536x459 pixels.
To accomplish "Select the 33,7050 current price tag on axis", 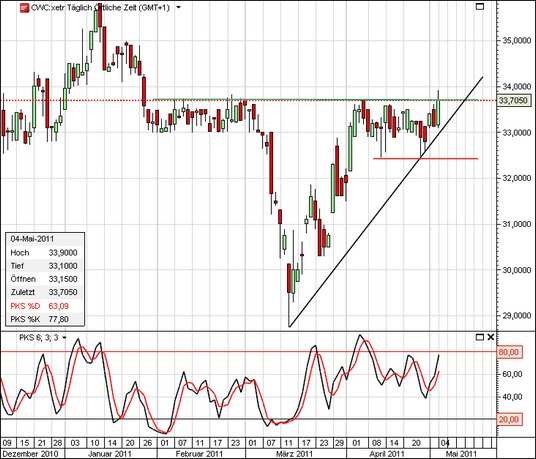I will pyautogui.click(x=513, y=100).
